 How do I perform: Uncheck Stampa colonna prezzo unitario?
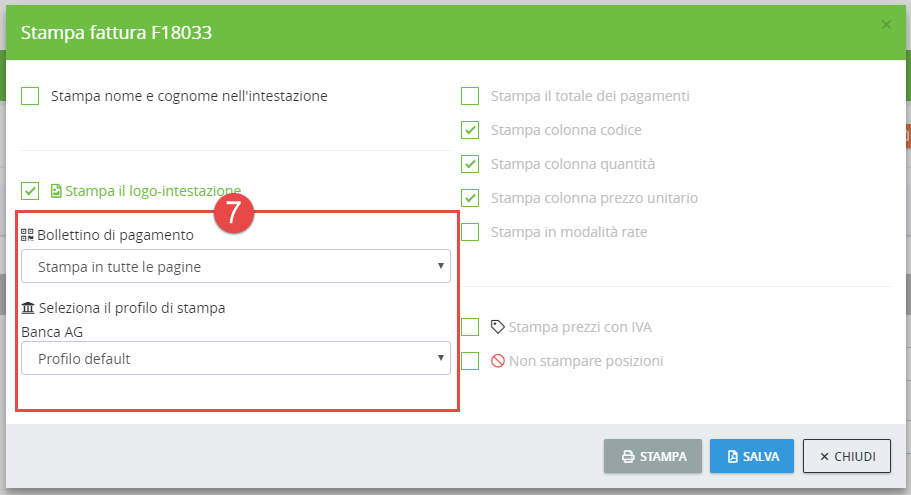pyautogui.click(x=470, y=198)
